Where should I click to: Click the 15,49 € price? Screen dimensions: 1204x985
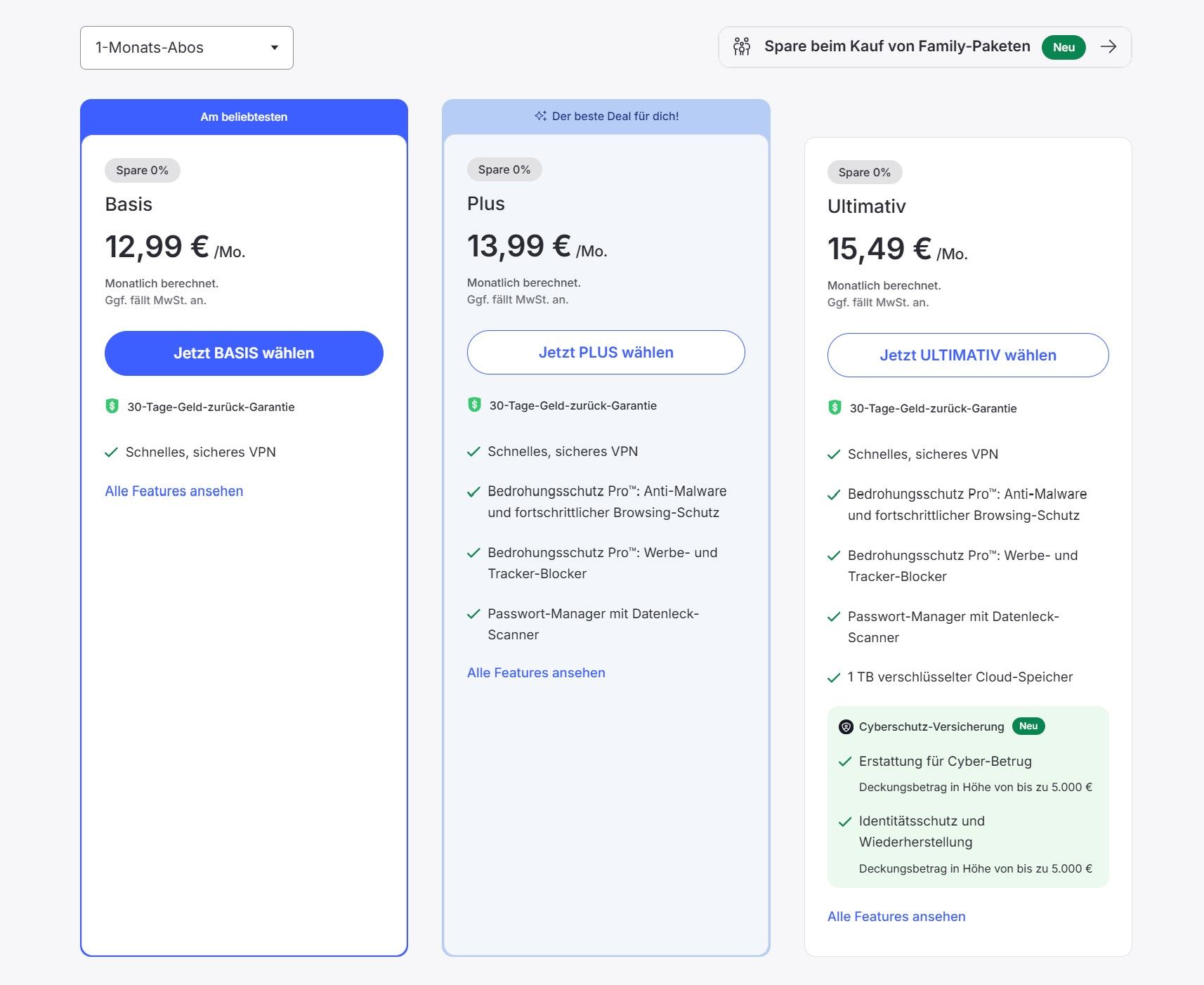(879, 249)
